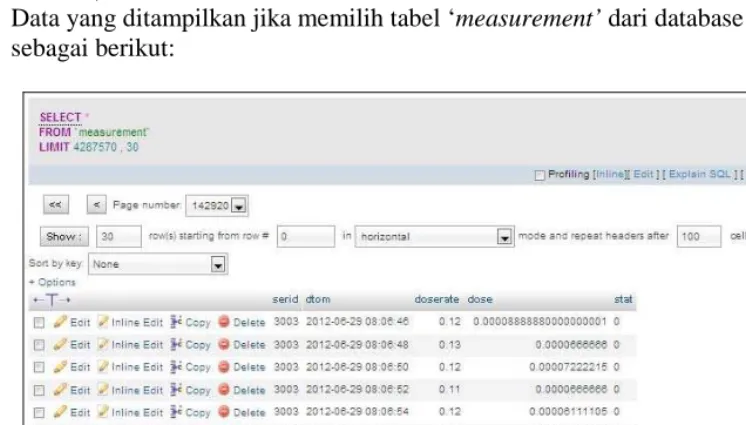746x425 pixels.
Task: Sort by dtom column header
Action: click(x=318, y=299)
